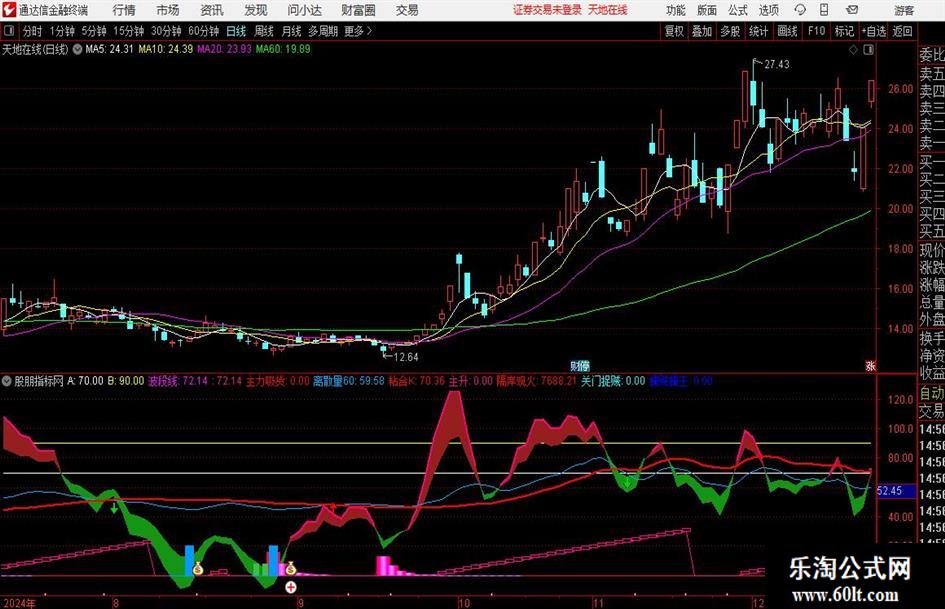The image size is (945, 609).
Task: Click the 天地在线 stock name link
Action: pyautogui.click(x=608, y=10)
